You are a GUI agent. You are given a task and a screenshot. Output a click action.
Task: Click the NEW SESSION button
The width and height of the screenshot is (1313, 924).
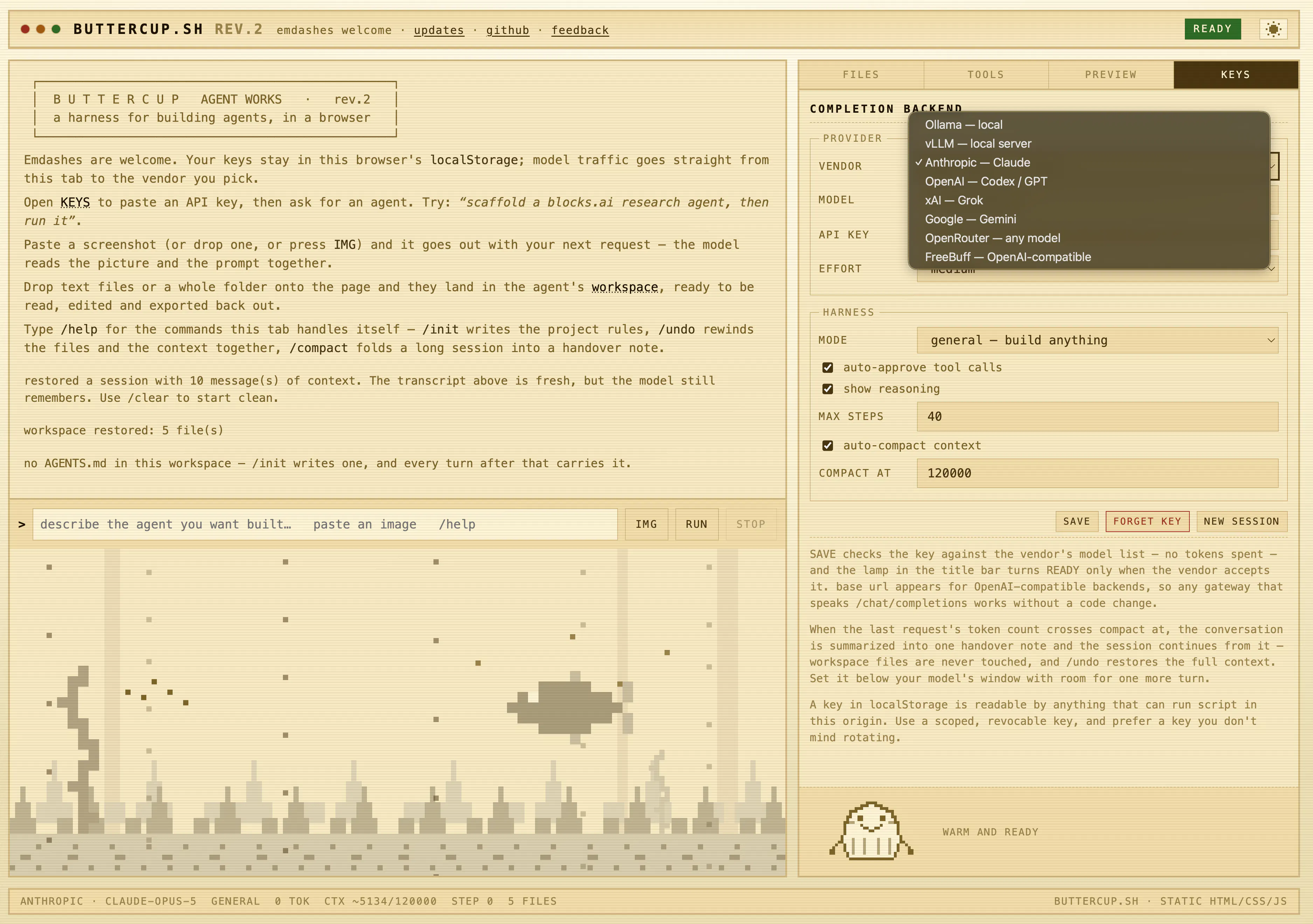[x=1242, y=521]
